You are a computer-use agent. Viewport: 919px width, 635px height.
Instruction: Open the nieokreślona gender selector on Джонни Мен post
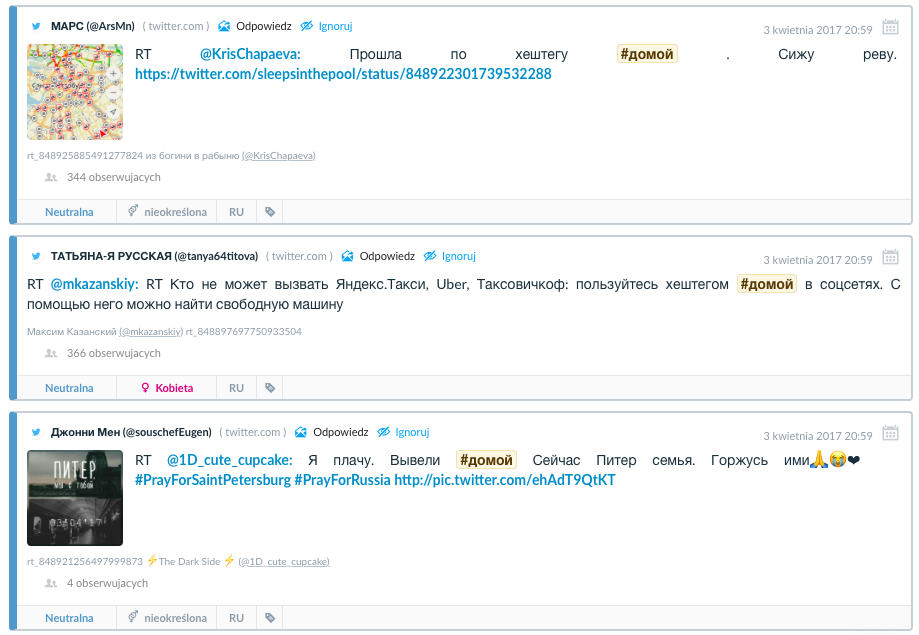166,618
